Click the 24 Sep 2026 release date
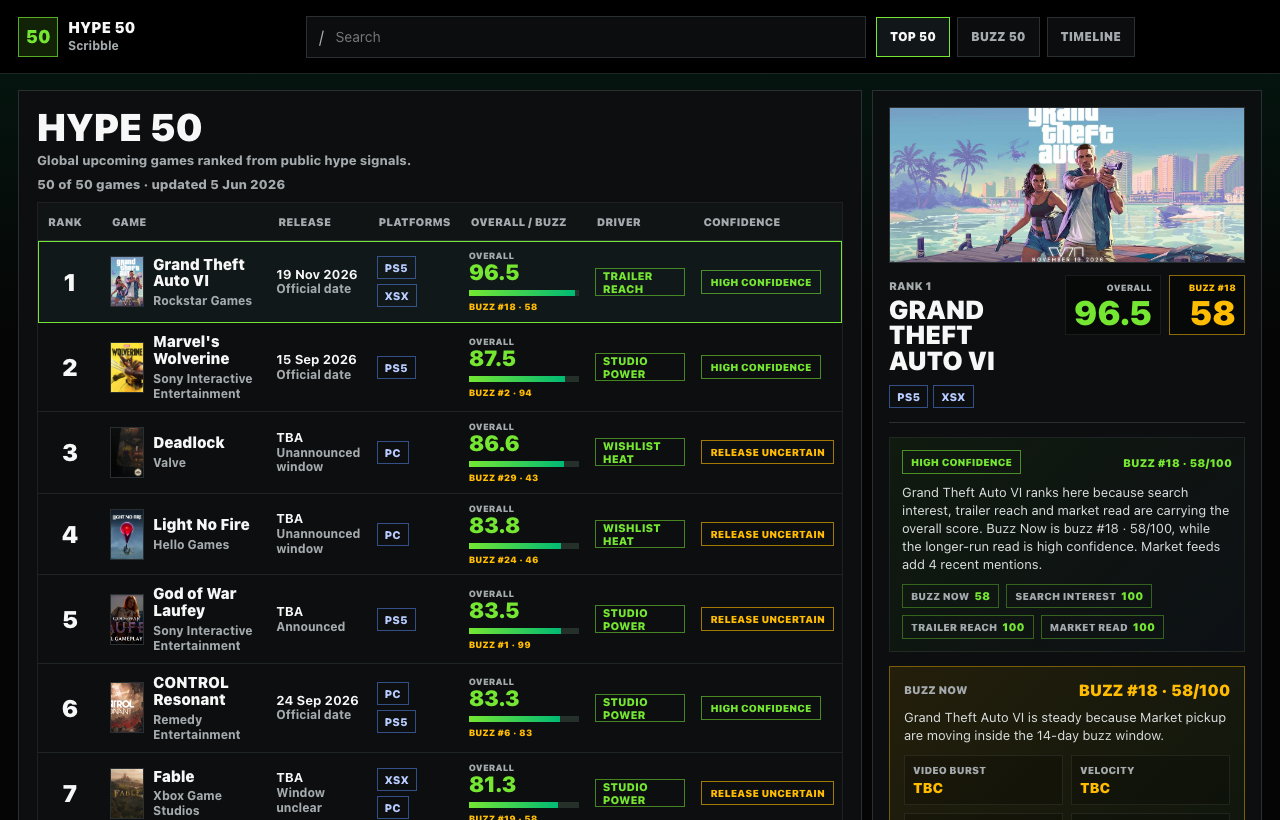This screenshot has width=1280, height=820. click(317, 700)
